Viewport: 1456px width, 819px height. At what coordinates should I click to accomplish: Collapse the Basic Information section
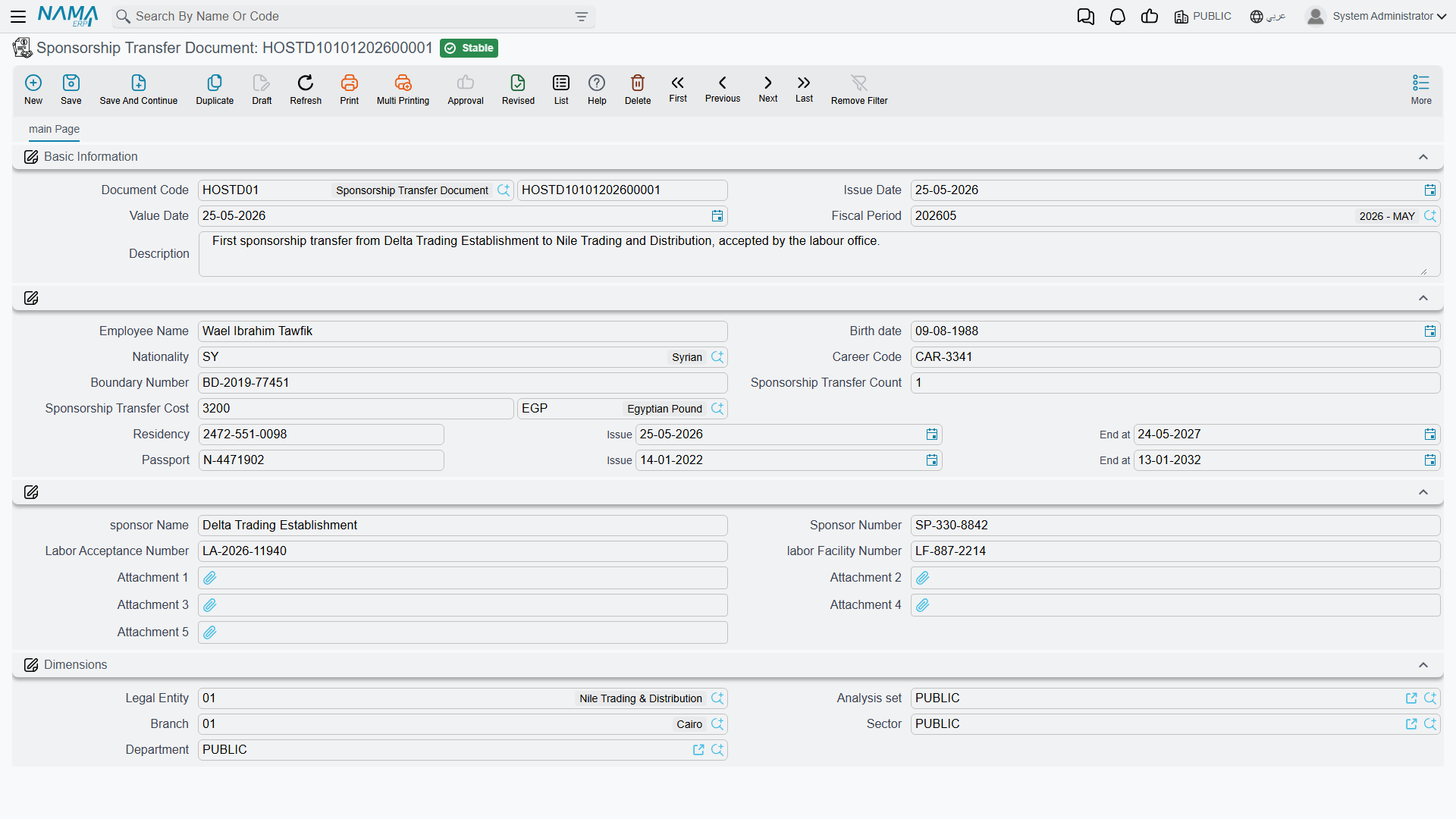coord(1423,157)
